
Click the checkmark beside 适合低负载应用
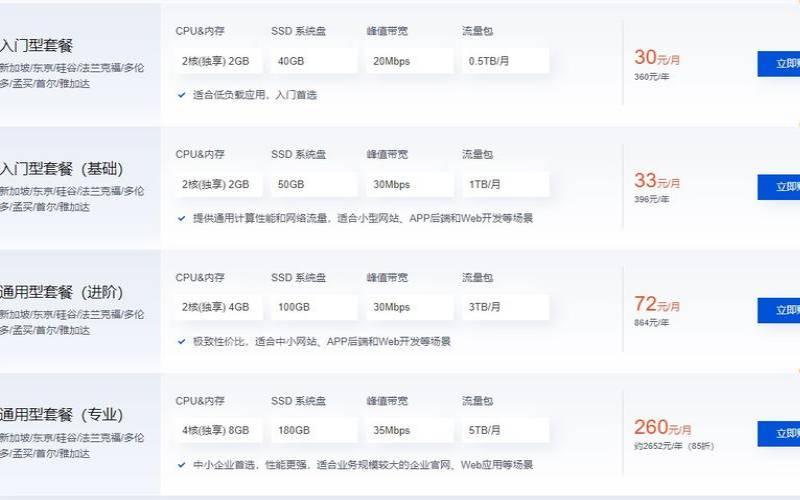[x=181, y=95]
